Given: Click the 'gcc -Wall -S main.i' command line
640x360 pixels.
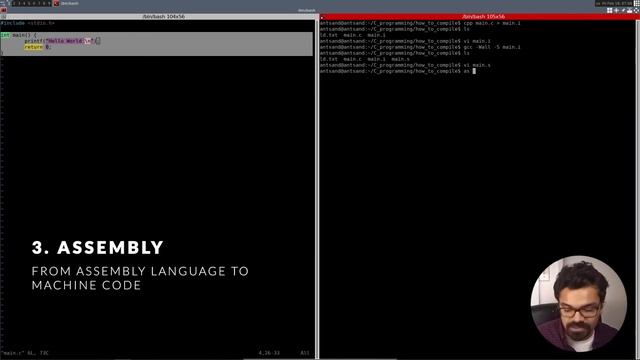Looking at the screenshot, I should 420,47.
